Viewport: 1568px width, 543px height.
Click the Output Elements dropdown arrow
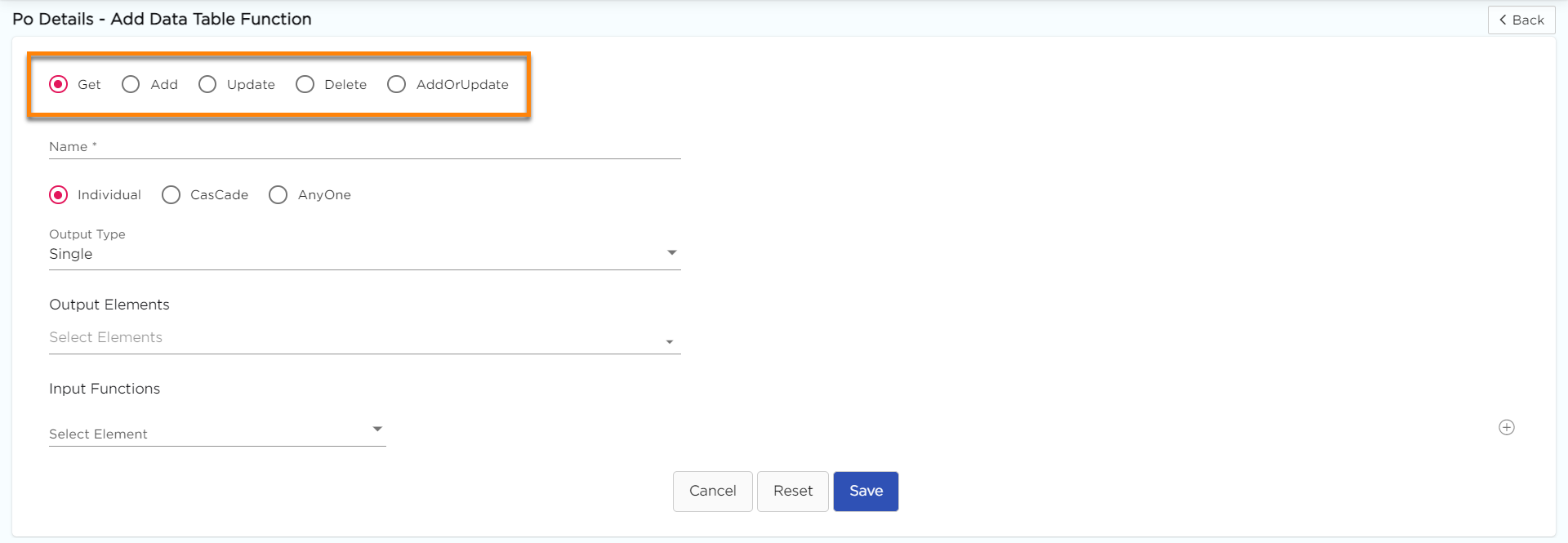tap(670, 342)
